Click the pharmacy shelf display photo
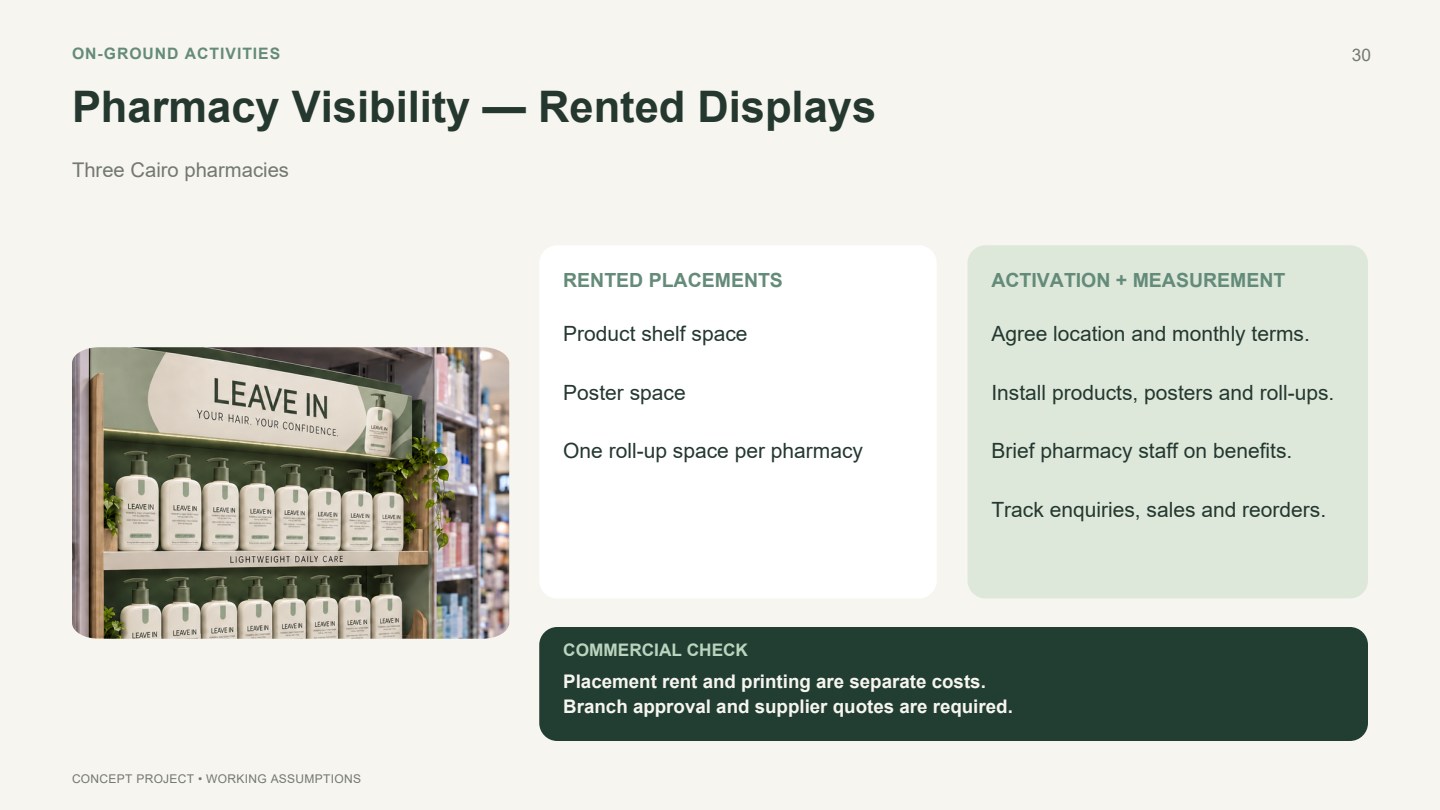 point(291,493)
